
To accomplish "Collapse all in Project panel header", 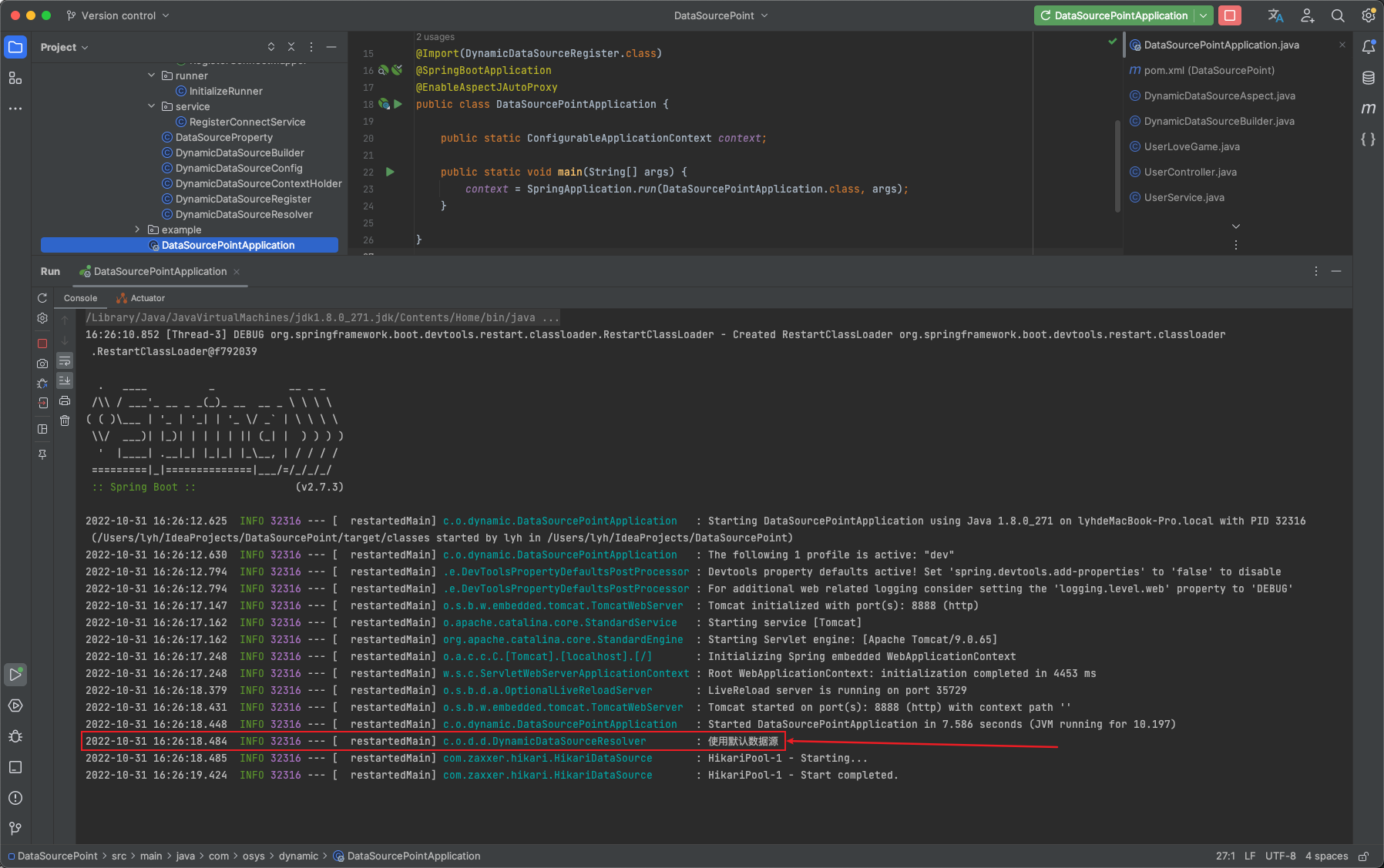I will [x=291, y=47].
